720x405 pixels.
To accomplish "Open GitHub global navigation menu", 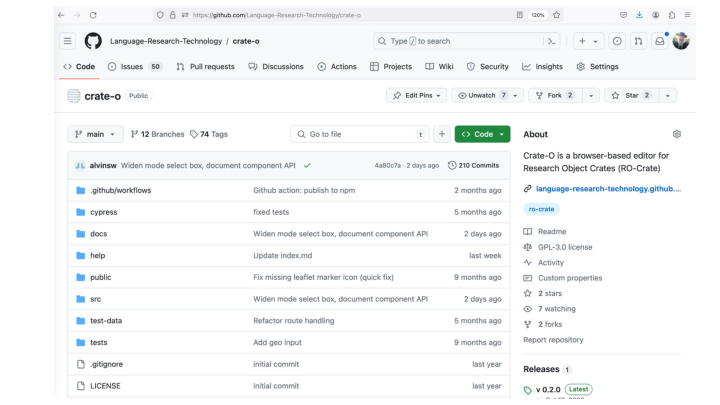I will (x=68, y=41).
